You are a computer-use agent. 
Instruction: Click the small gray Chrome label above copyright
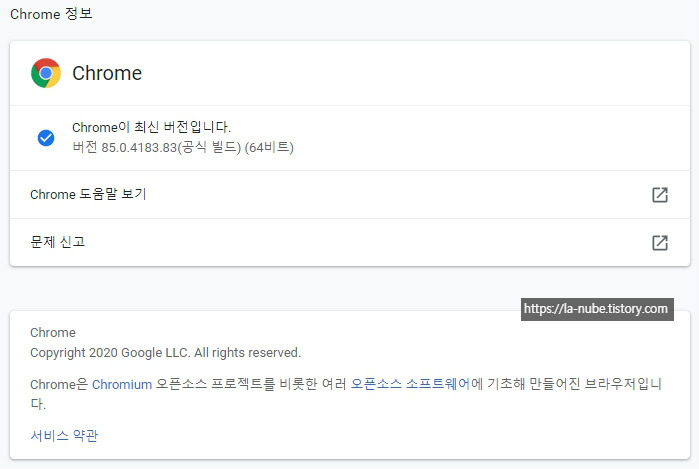click(x=53, y=333)
